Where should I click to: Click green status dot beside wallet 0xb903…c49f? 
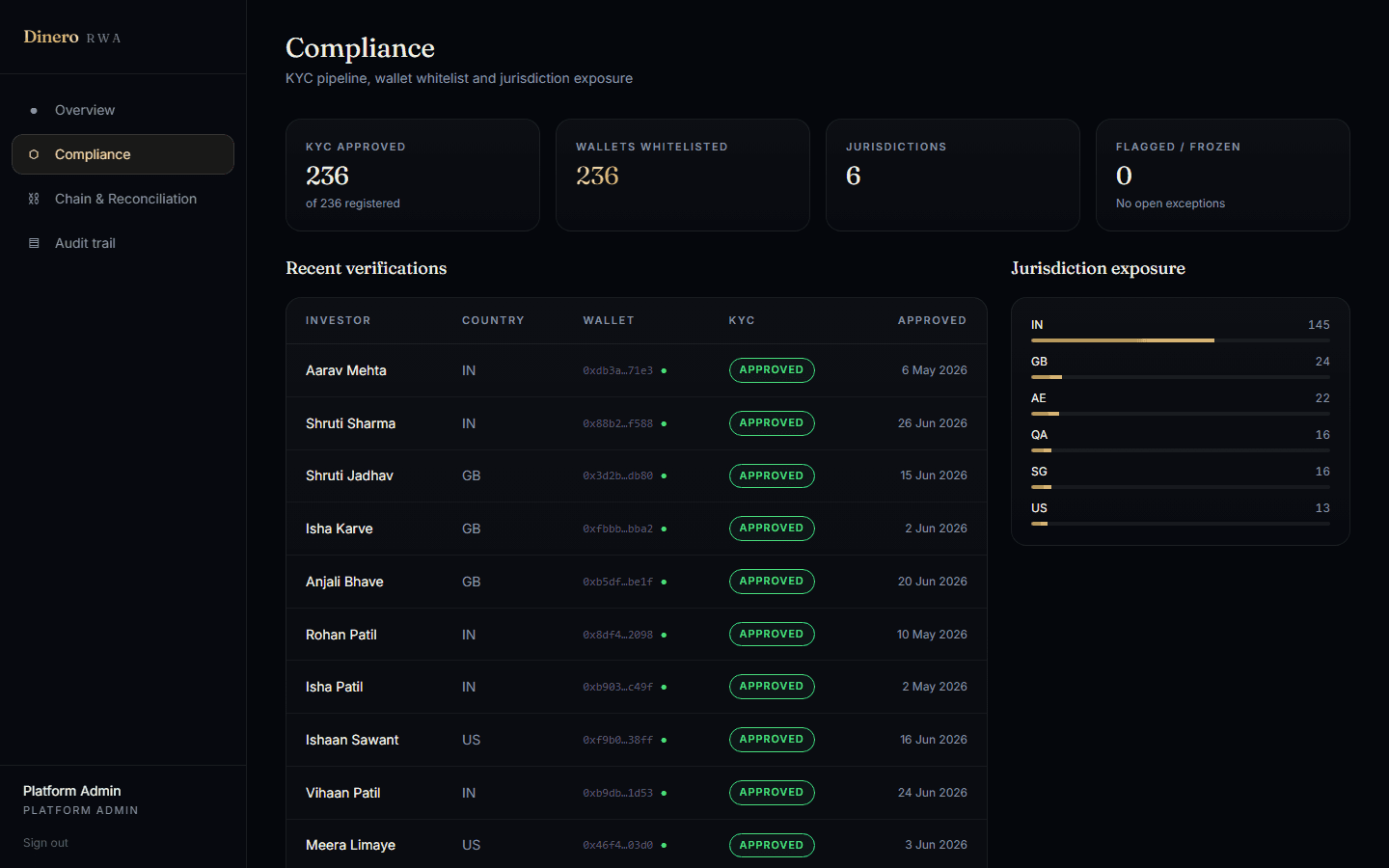664,687
